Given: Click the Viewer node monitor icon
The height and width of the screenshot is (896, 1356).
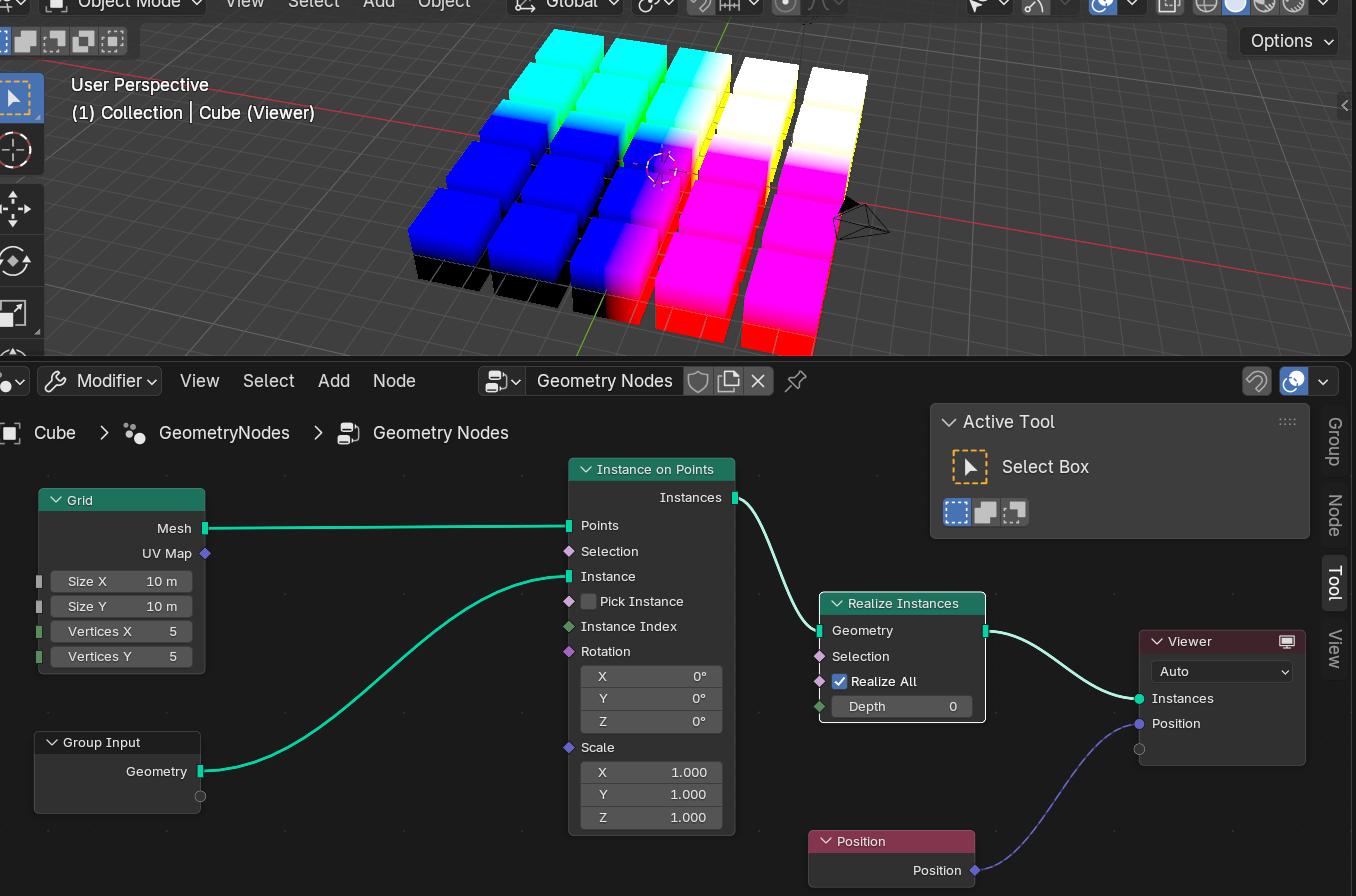Looking at the screenshot, I should pyautogui.click(x=1287, y=641).
